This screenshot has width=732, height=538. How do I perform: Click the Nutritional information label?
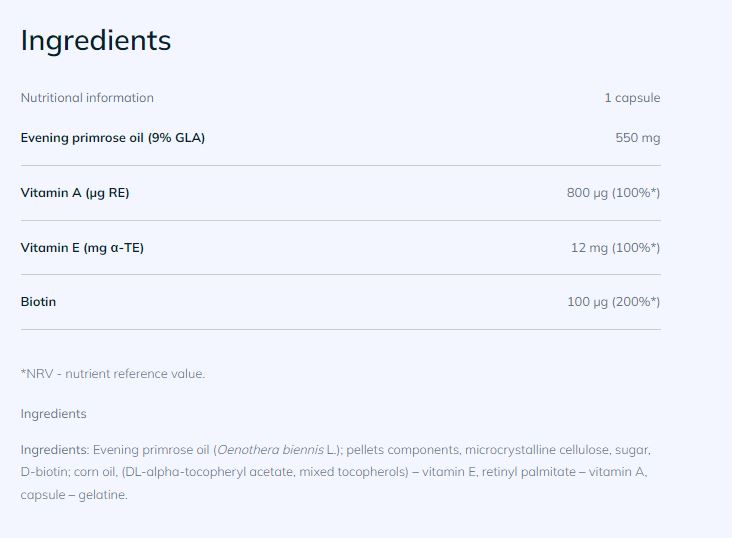coord(87,98)
